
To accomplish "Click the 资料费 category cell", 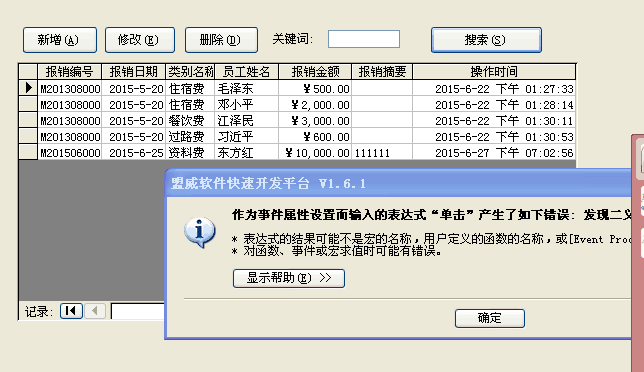I will [x=190, y=152].
